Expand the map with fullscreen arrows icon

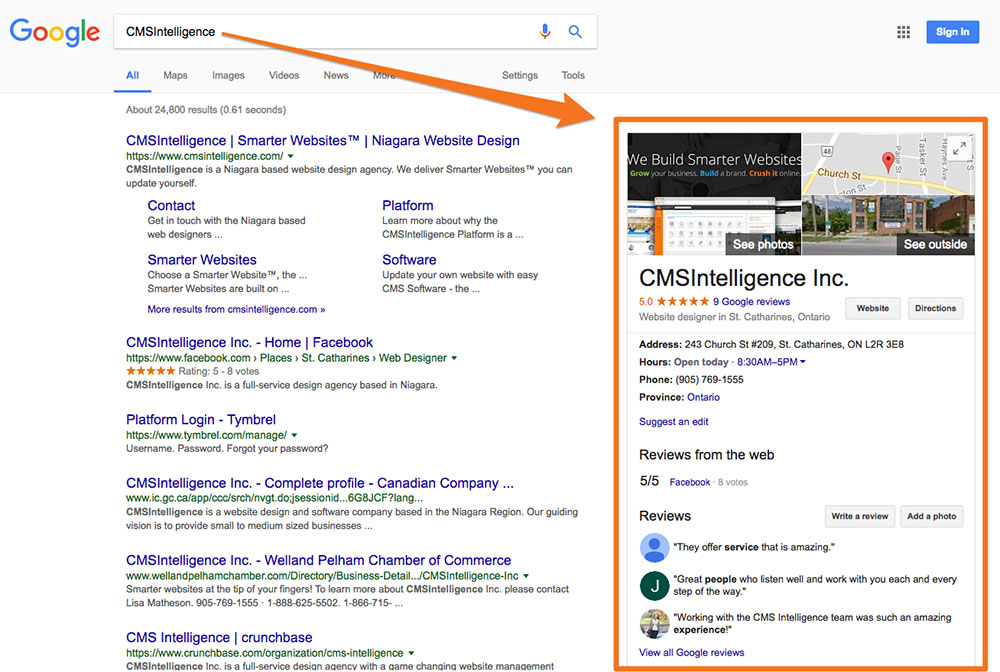pyautogui.click(x=959, y=149)
